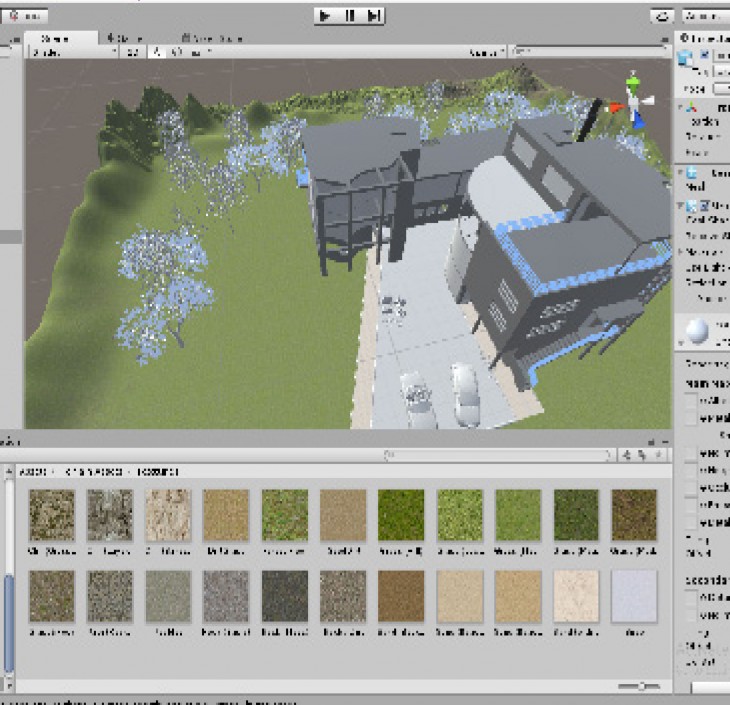730x705 pixels.
Task: Open the Gizmos dropdown in Scene view
Action: coord(485,52)
